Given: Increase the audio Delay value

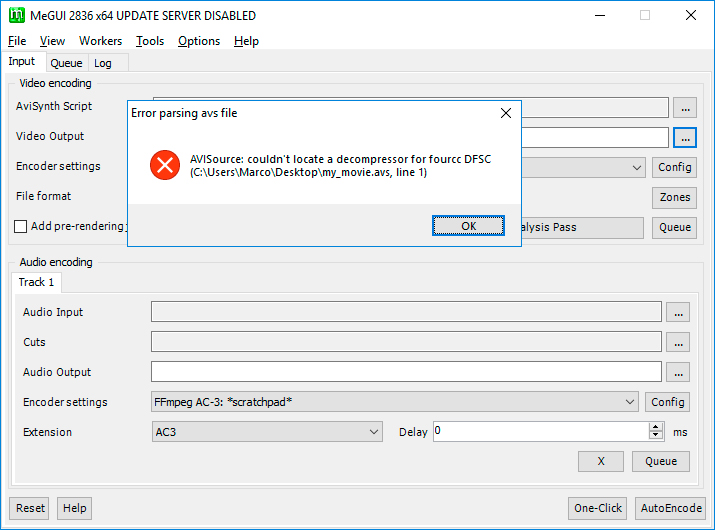Looking at the screenshot, I should click(656, 427).
